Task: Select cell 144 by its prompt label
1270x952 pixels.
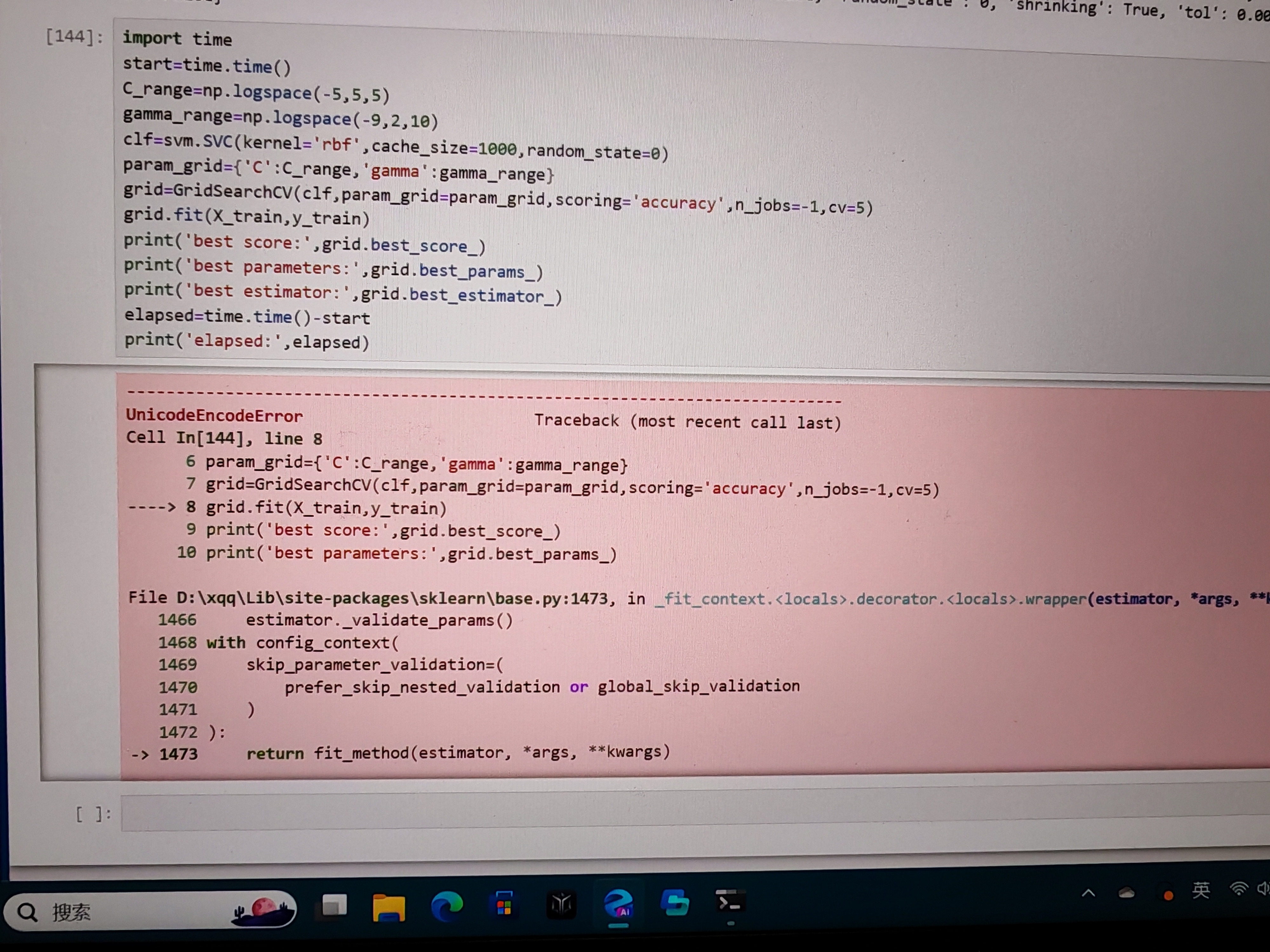Action: 75,37
